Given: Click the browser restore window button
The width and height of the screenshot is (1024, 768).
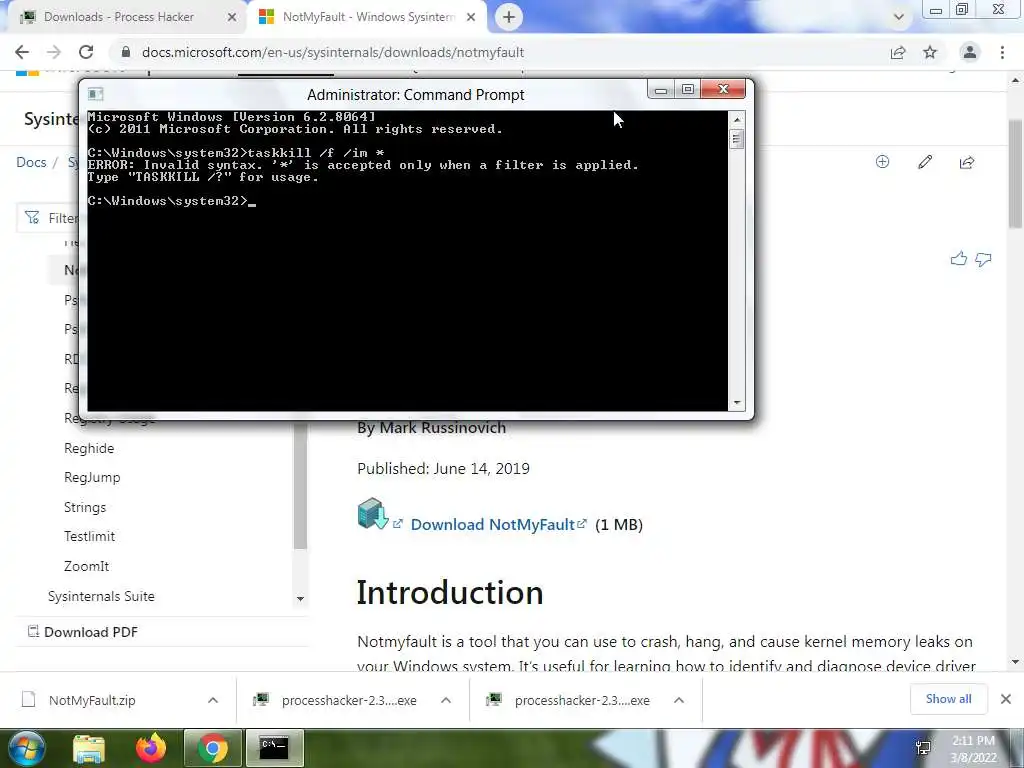Looking at the screenshot, I should [x=962, y=10].
